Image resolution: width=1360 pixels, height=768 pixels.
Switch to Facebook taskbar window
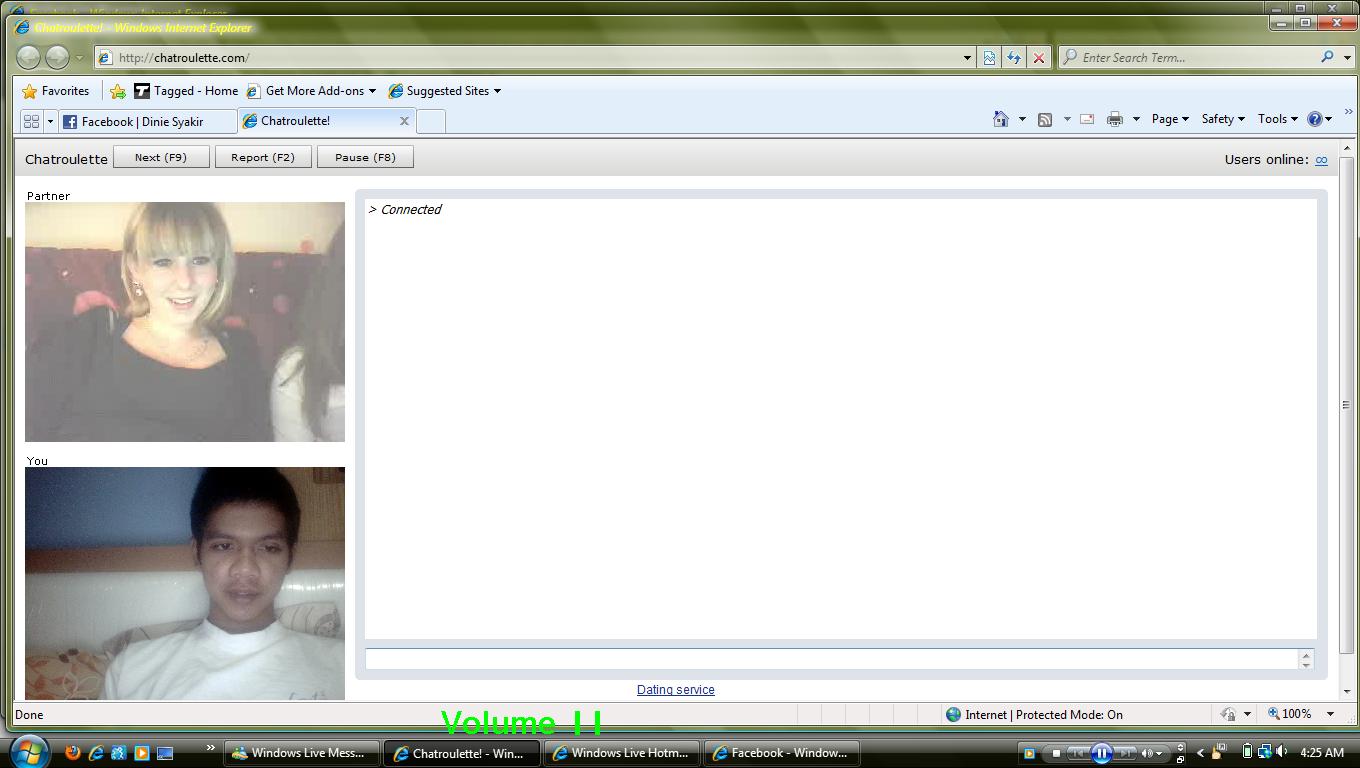[782, 753]
